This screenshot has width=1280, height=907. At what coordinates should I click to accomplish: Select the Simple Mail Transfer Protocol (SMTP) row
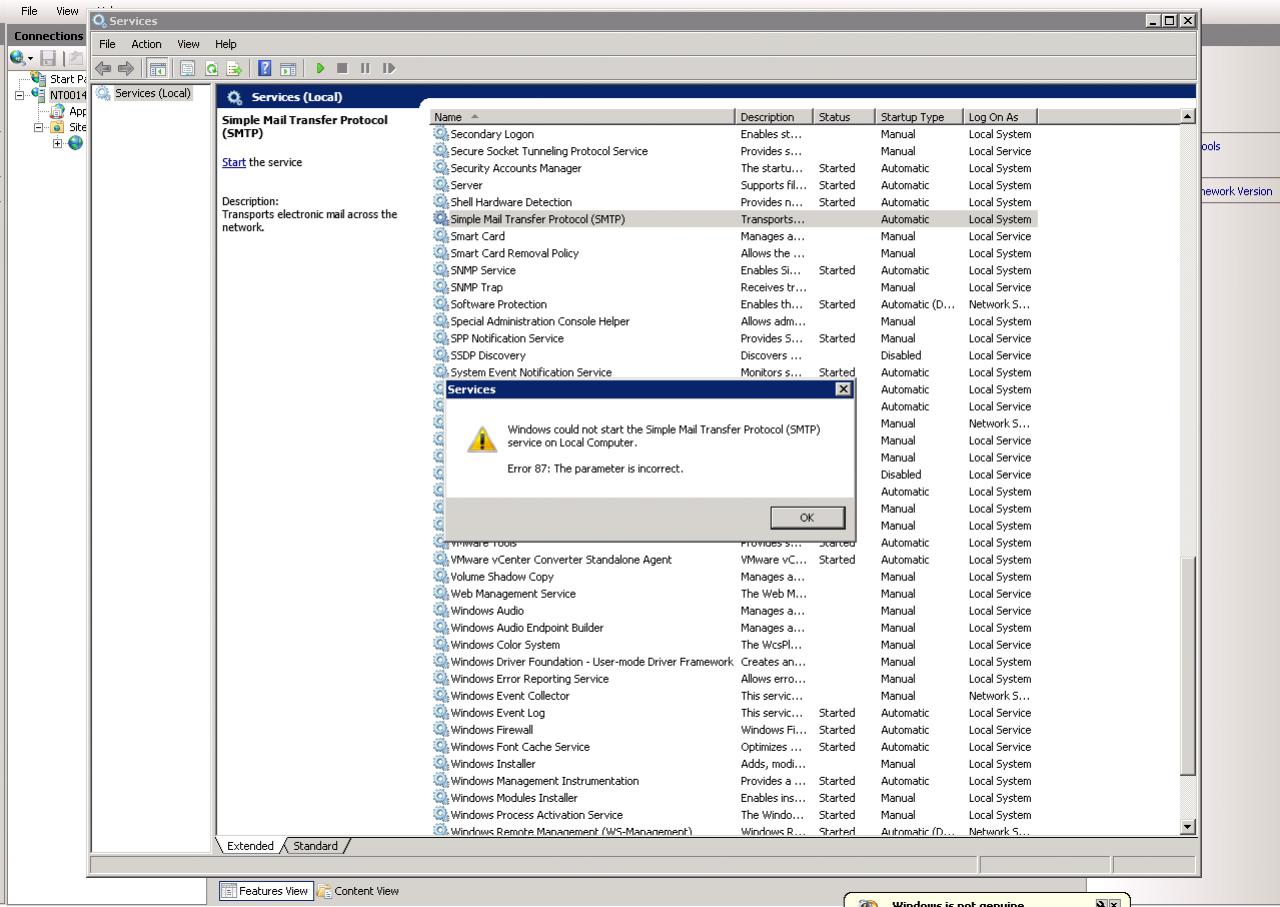coord(735,219)
